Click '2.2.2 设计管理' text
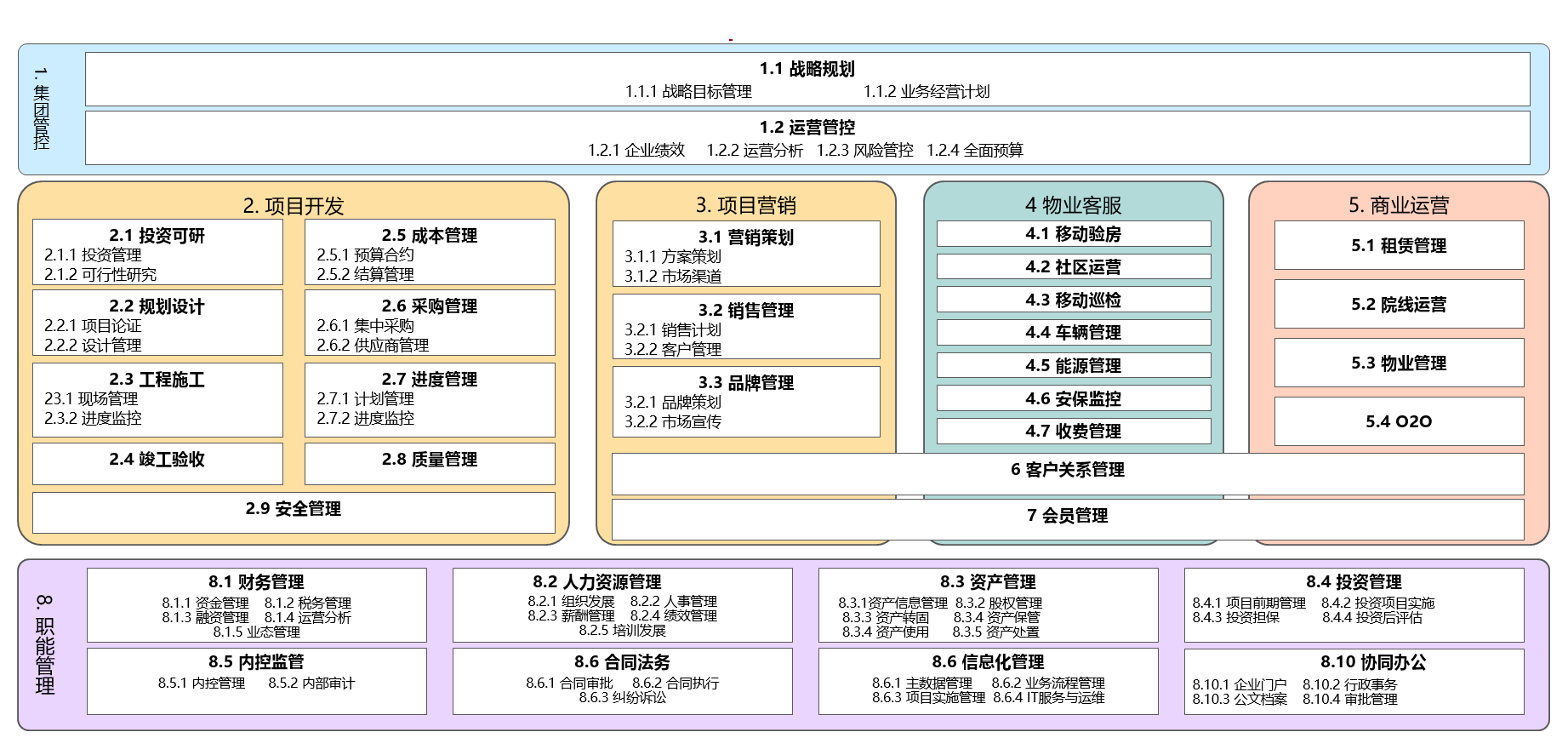 click(93, 346)
